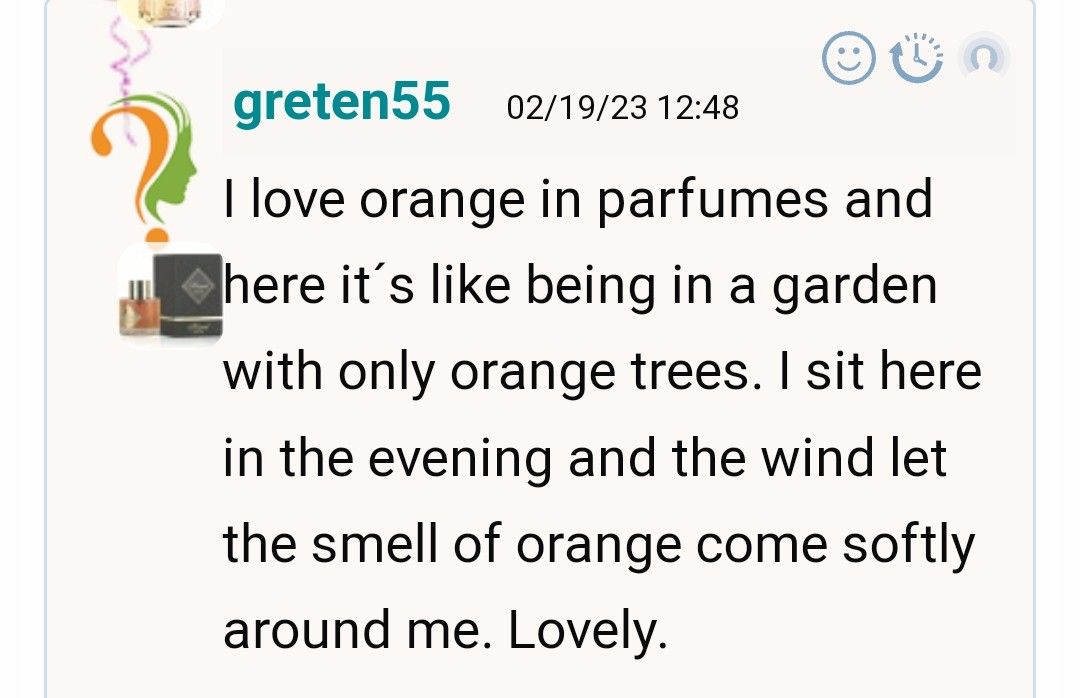This screenshot has height=698, width=1080.
Task: Select the partially visible perfume image at top
Action: [x=171, y=12]
